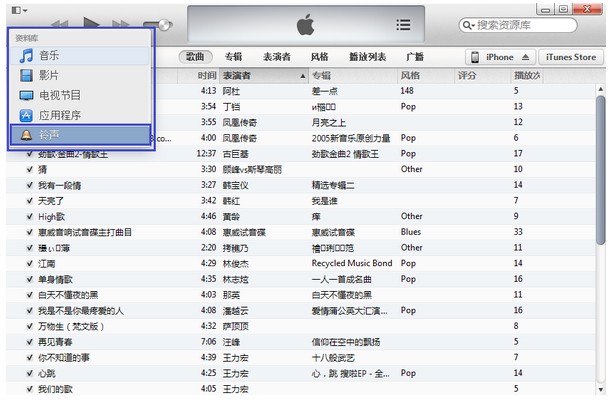Switch to the 专辑 tab
615x403 pixels.
233,57
